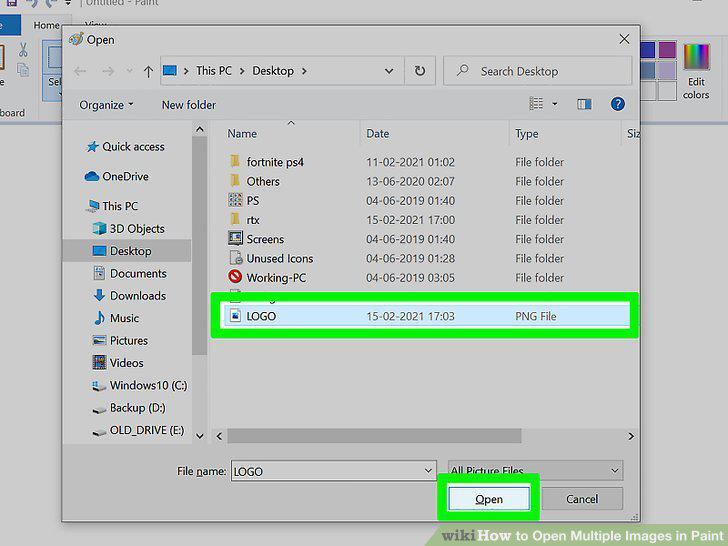The width and height of the screenshot is (728, 546).
Task: Open Music in navigation pane
Action: pos(116,318)
